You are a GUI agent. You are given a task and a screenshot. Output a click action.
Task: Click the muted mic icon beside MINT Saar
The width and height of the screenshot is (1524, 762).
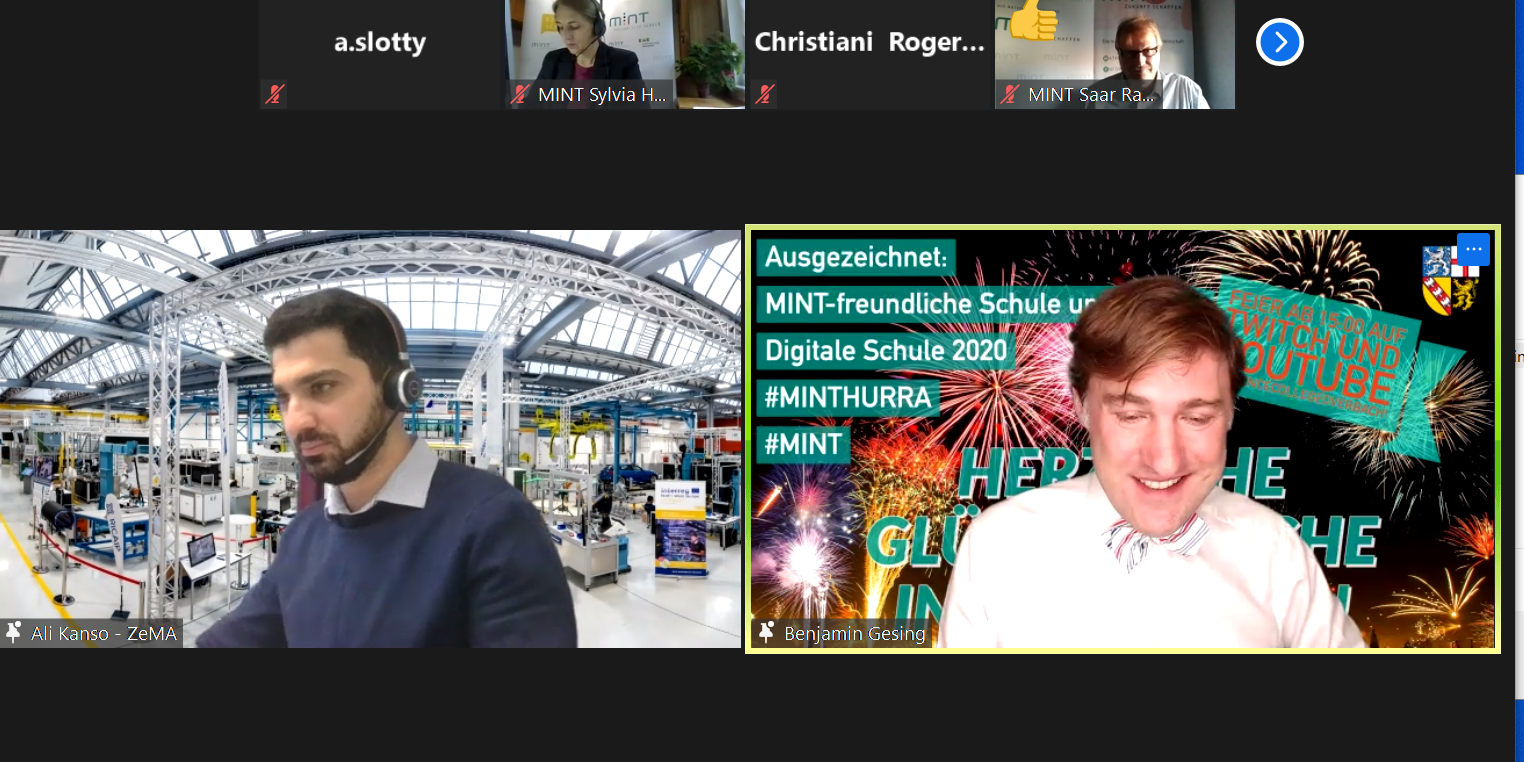1010,95
